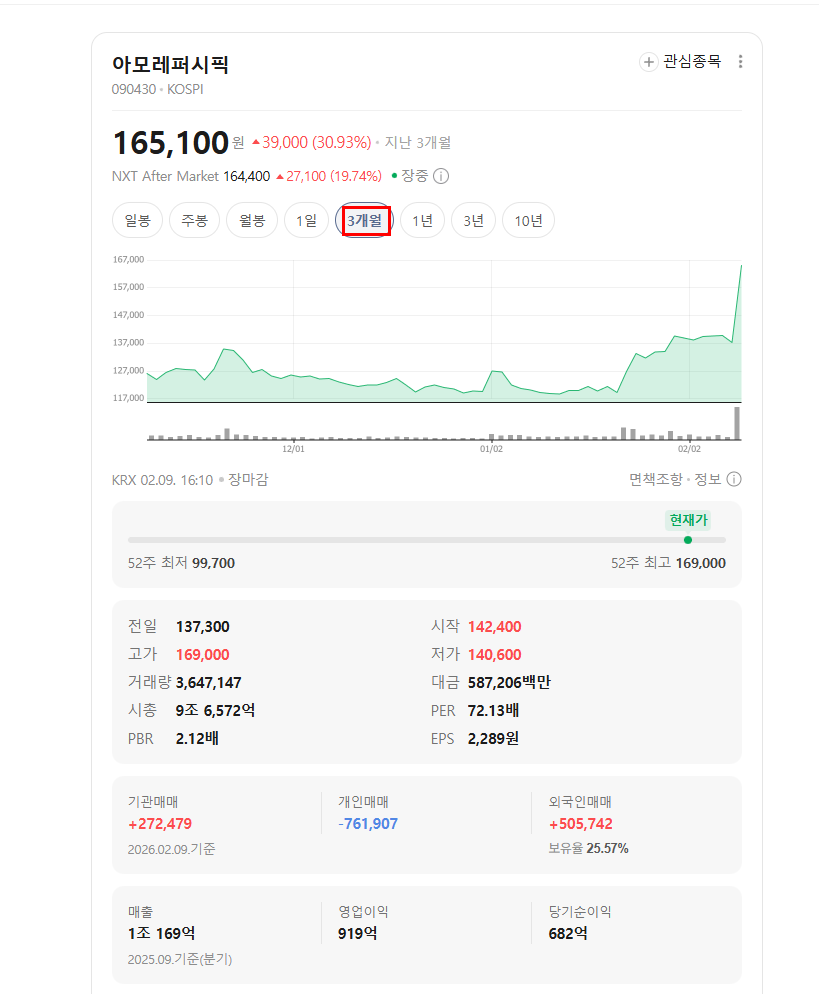The image size is (819, 994).
Task: Click the PBR 2.12배 value
Action: (197, 739)
